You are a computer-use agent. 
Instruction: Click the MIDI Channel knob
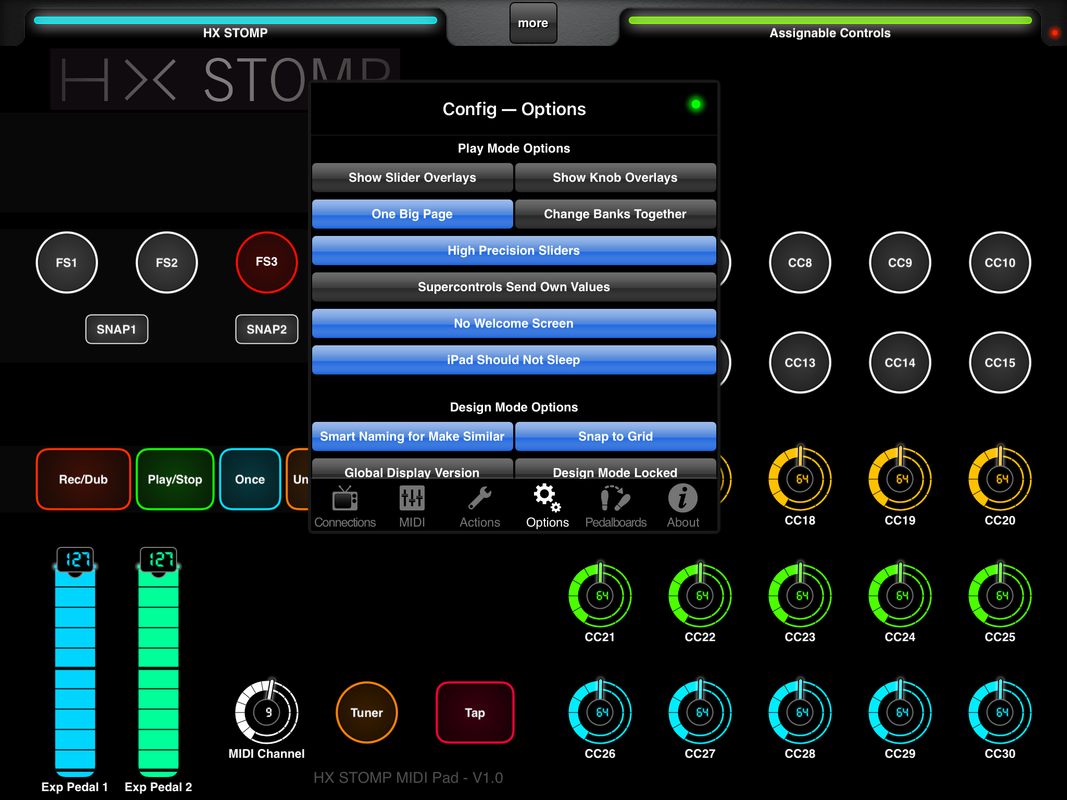coord(266,712)
